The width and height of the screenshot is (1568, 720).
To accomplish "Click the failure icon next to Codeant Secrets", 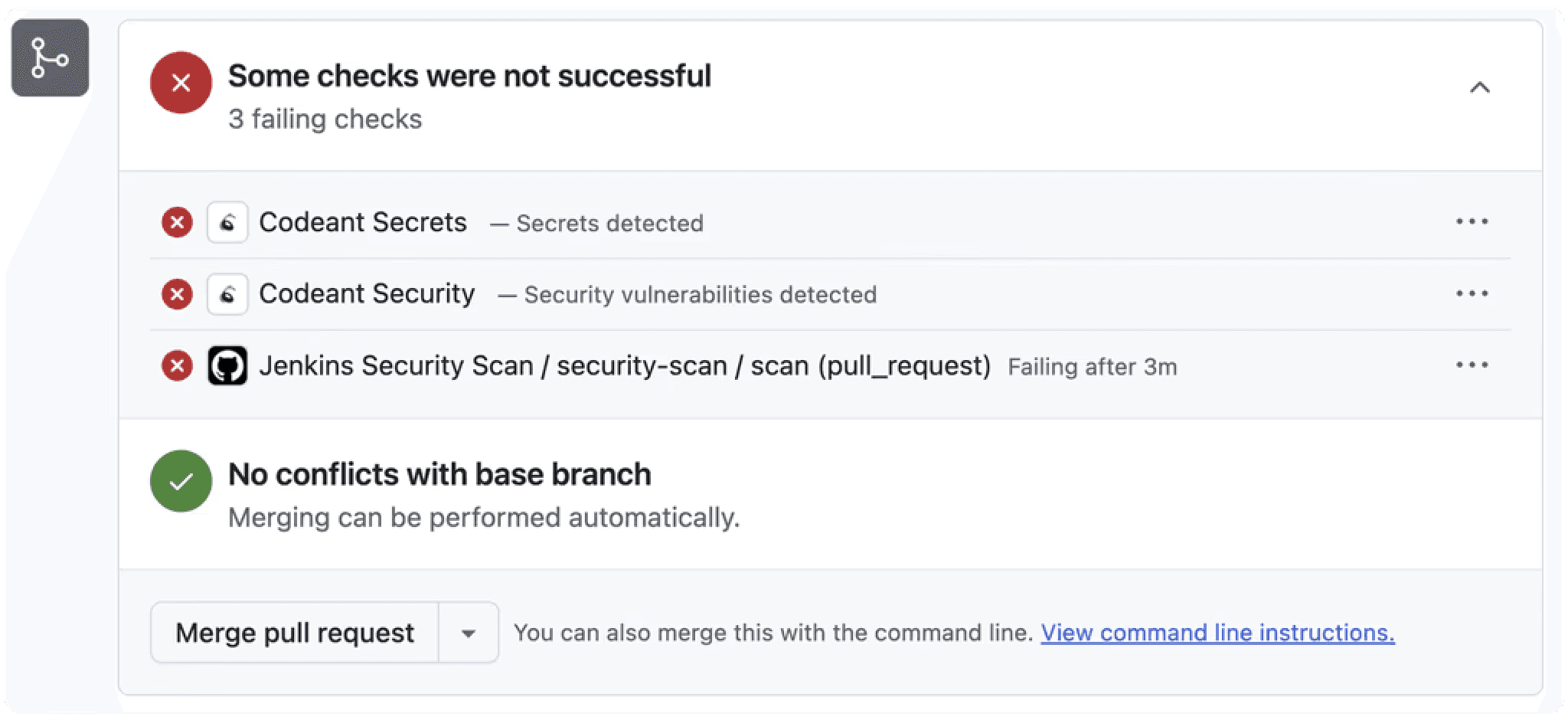I will click(x=177, y=222).
